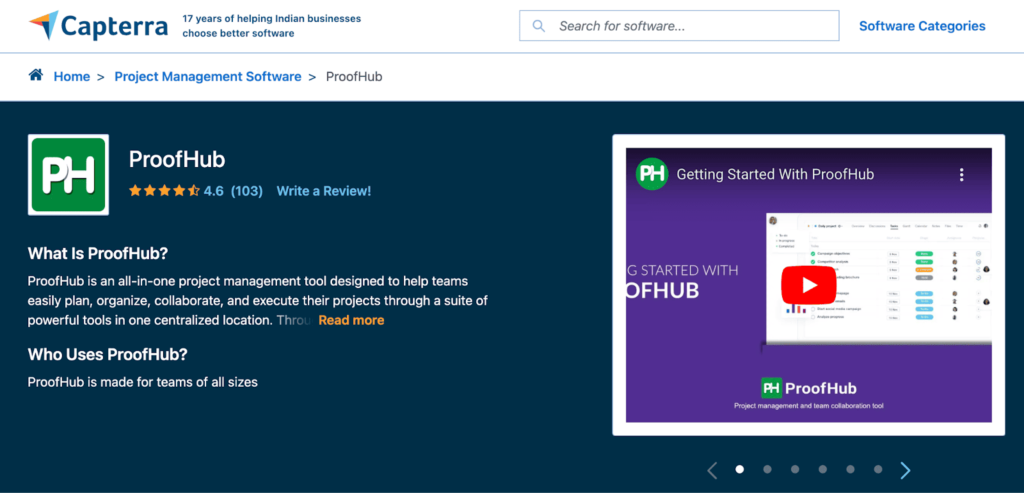1024x493 pixels.
Task: Go to next carousel slide arrow
Action: point(905,470)
